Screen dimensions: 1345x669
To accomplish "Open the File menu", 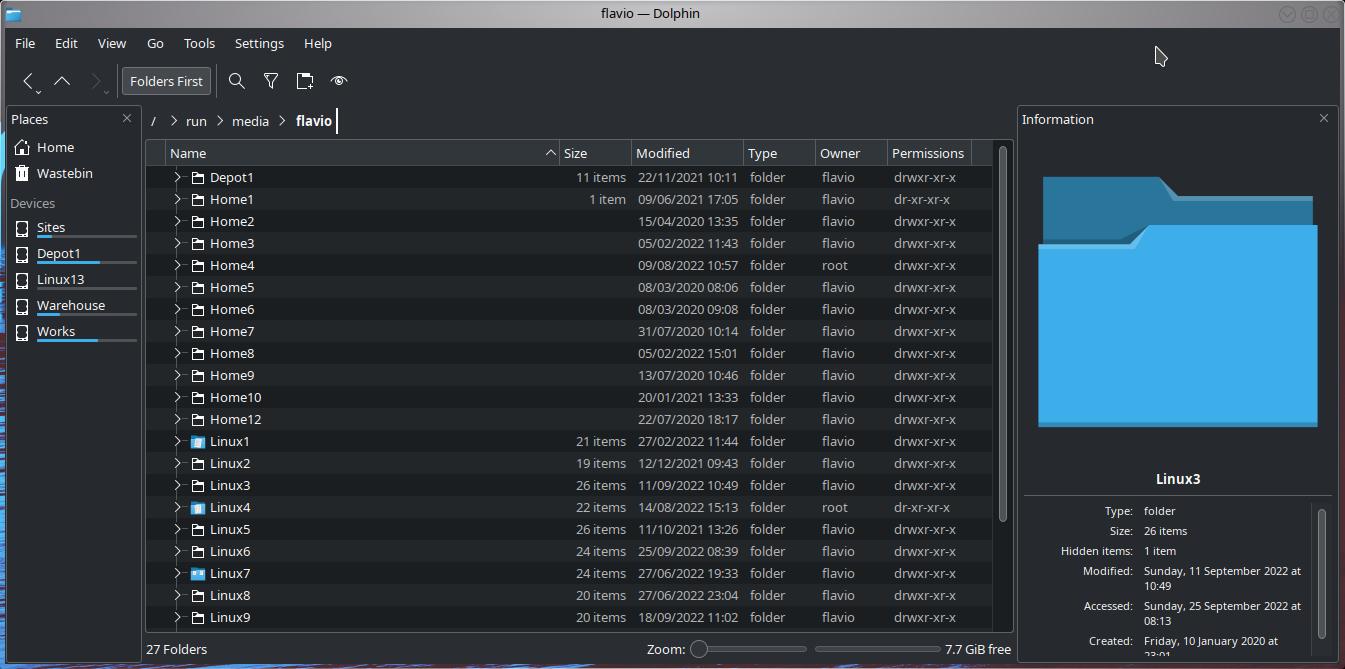I will tap(25, 43).
